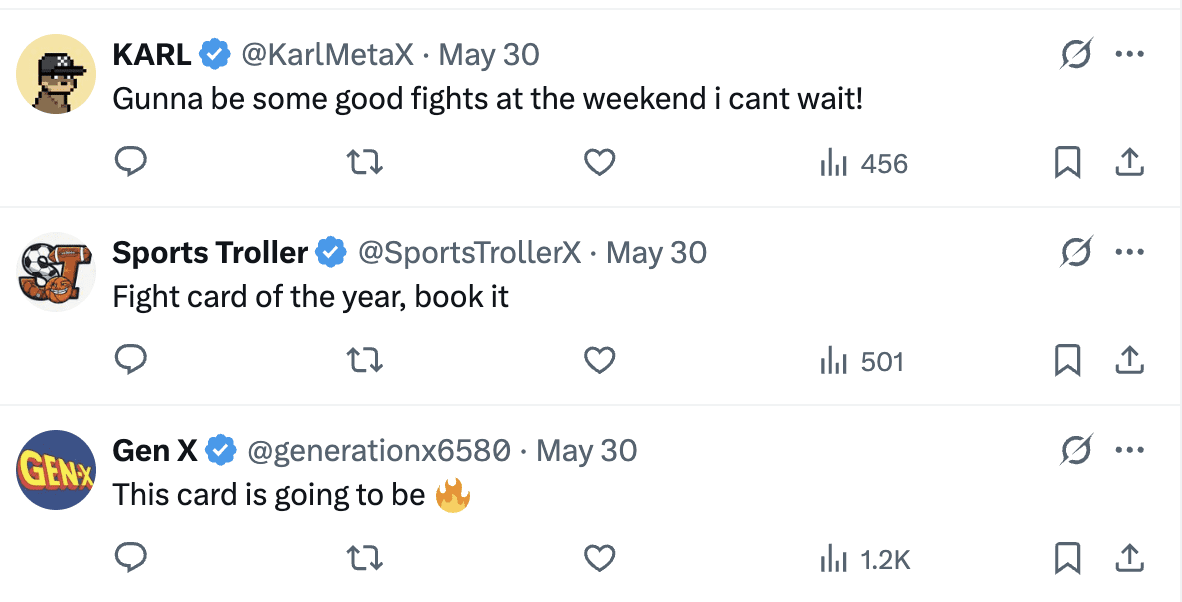Open the @SportsTrollerX handle link
The width and height of the screenshot is (1182, 602).
[469, 252]
